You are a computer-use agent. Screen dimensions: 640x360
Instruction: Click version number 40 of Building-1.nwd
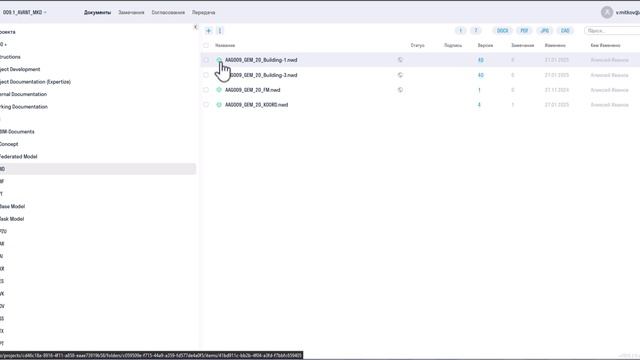click(480, 60)
